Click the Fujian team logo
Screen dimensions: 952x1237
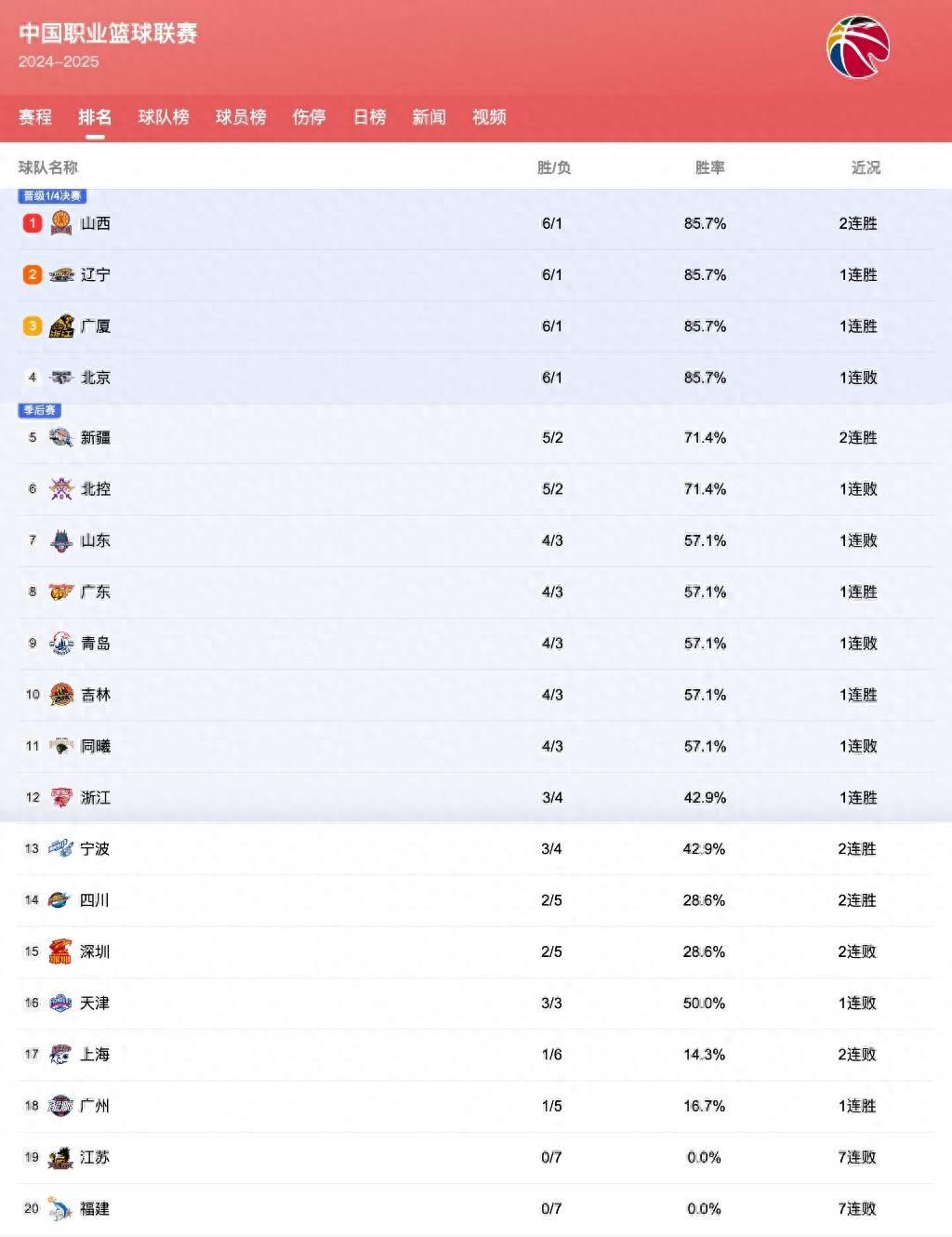click(x=60, y=1208)
